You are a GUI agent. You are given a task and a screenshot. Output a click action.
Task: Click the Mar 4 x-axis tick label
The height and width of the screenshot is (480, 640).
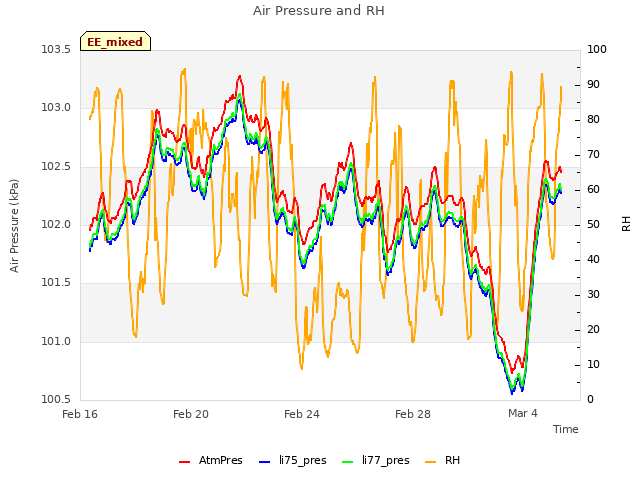(523, 413)
